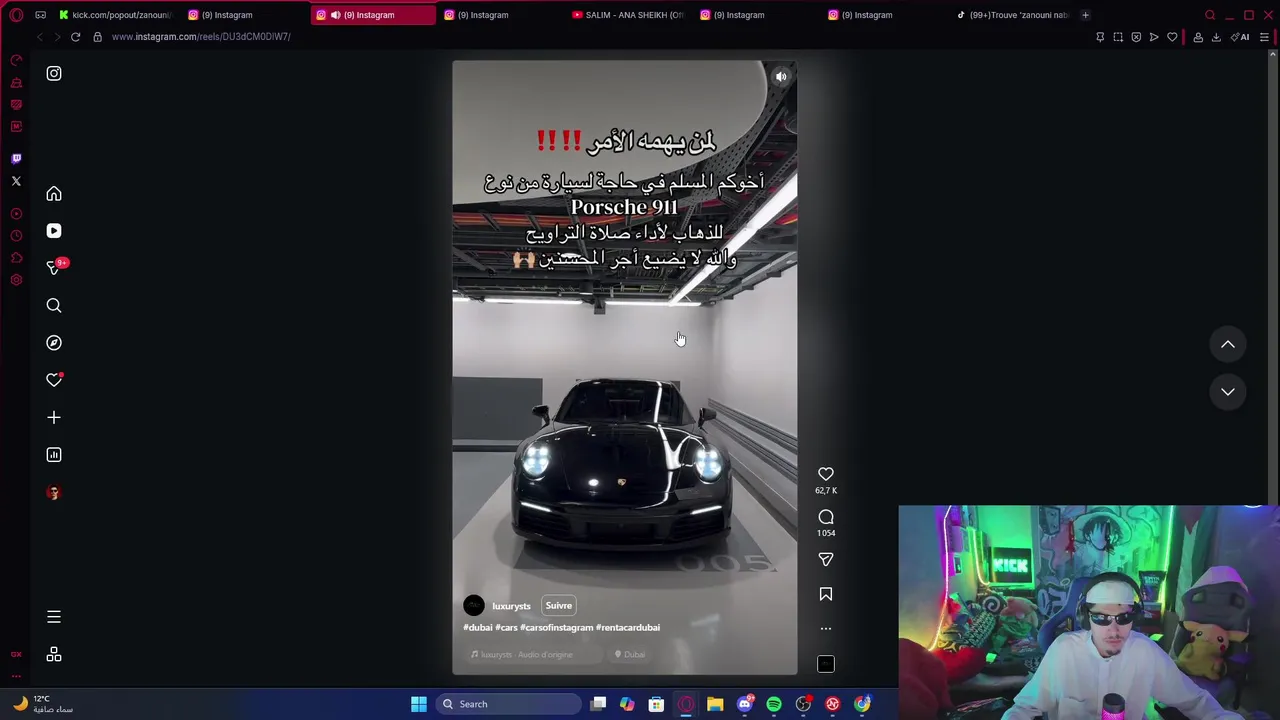Go to Instagram Home feed icon

[x=54, y=194]
